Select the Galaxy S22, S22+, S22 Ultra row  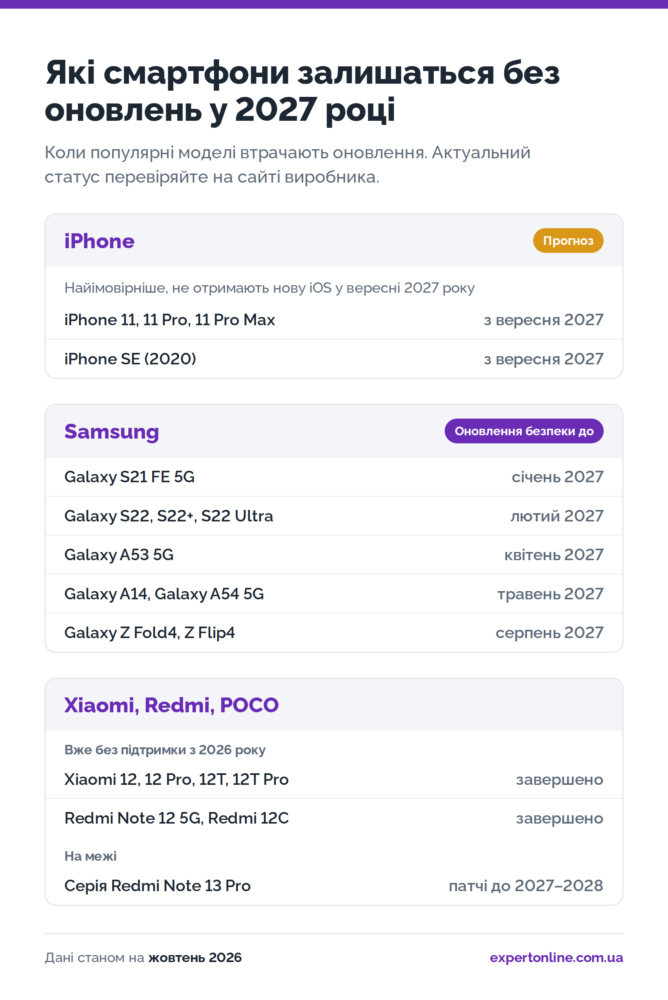(334, 516)
